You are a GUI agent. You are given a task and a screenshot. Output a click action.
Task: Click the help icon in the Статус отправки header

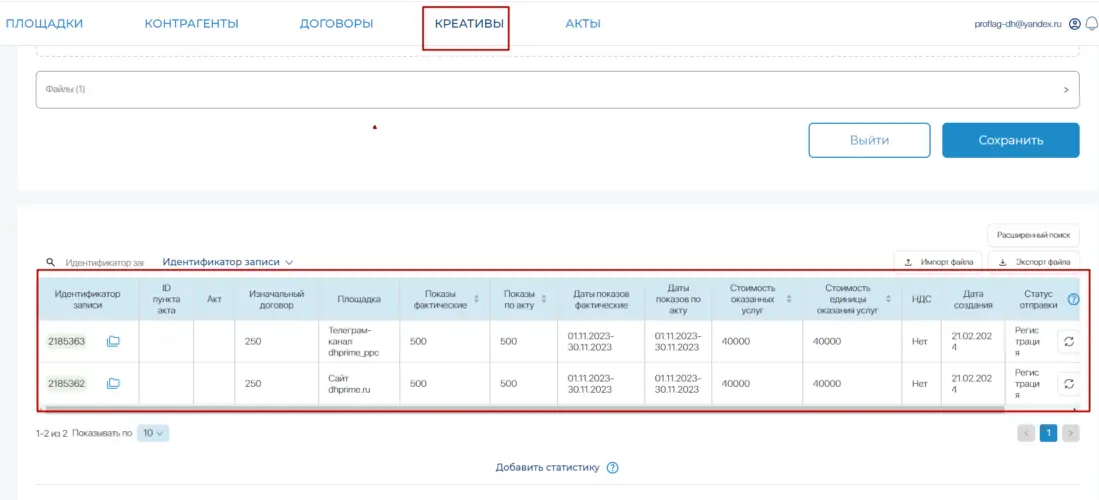point(1073,299)
